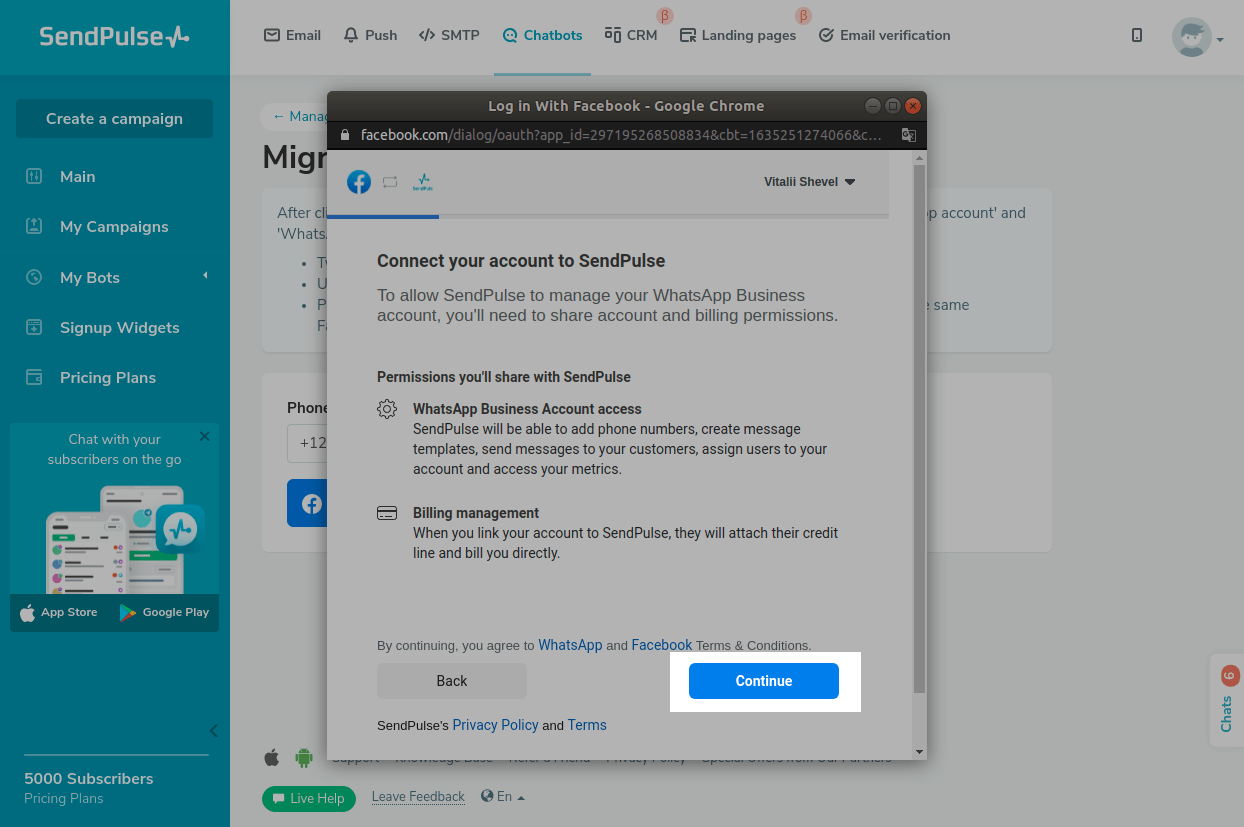Click the Facebook login button behind dialog
1244x827 pixels.
pyautogui.click(x=308, y=503)
